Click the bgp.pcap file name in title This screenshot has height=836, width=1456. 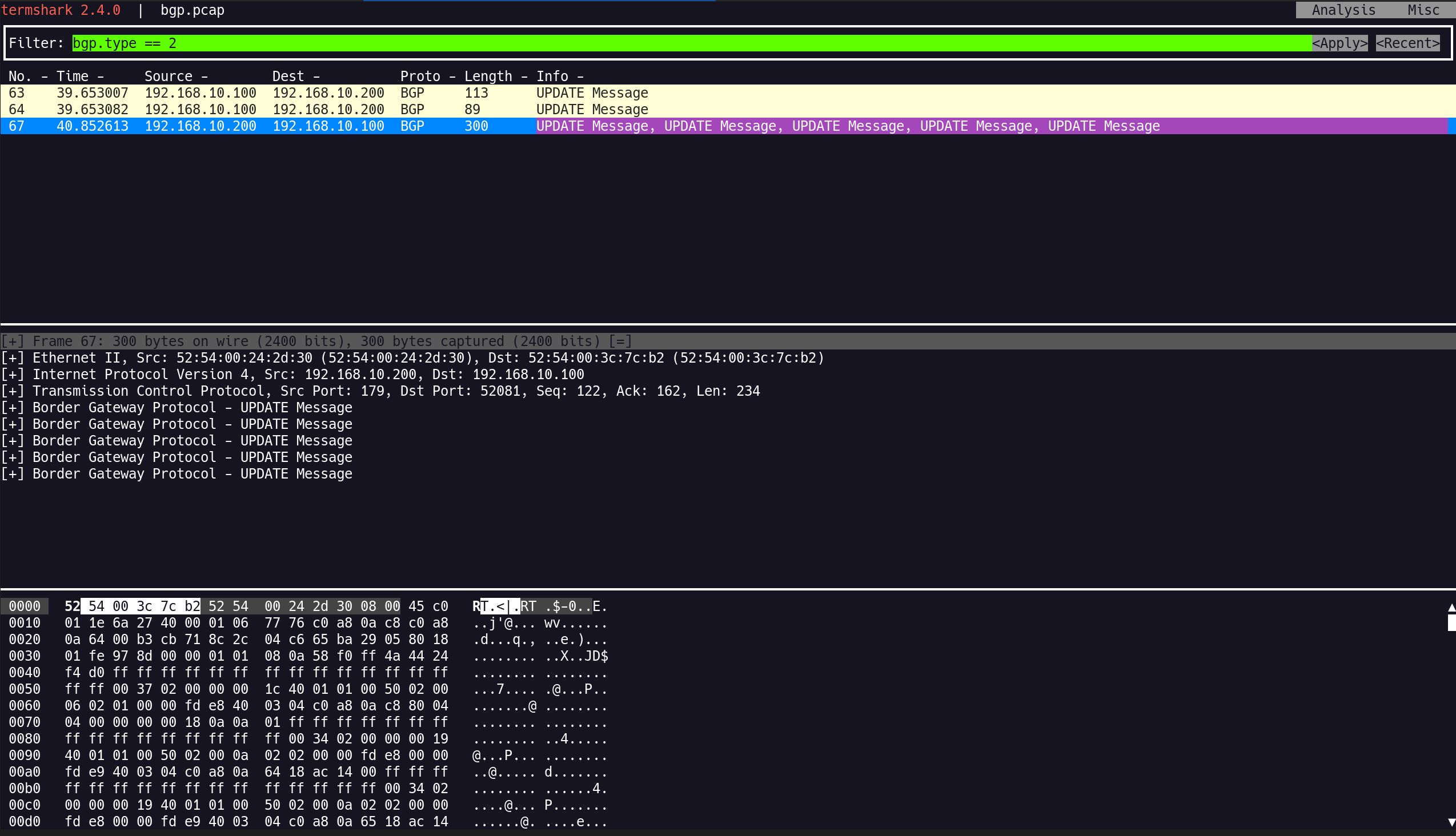pyautogui.click(x=192, y=10)
